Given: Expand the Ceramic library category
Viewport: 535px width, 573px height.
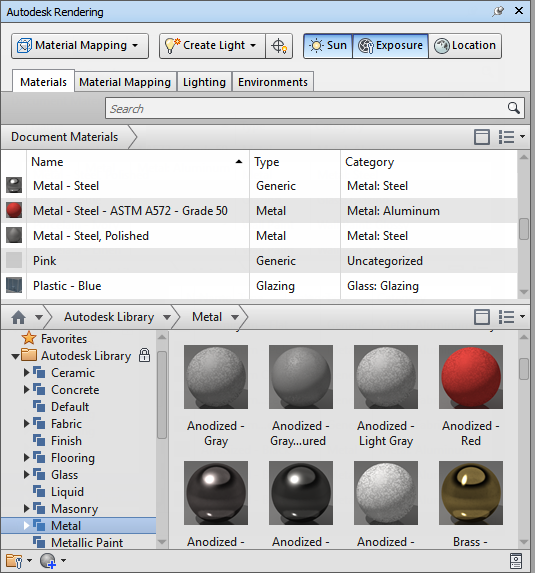Looking at the screenshot, I should click(x=26, y=373).
